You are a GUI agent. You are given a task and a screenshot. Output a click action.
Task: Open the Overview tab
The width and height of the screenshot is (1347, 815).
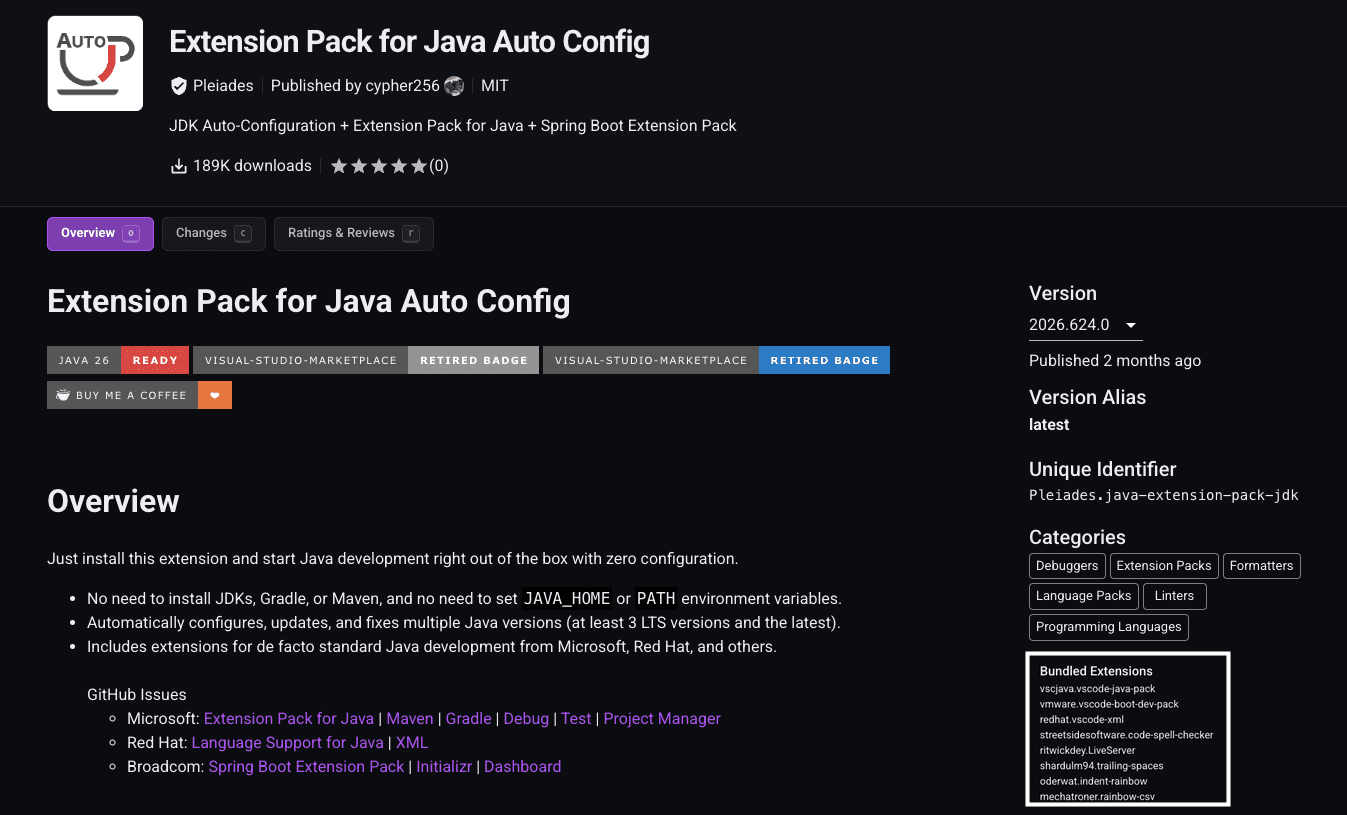point(100,233)
